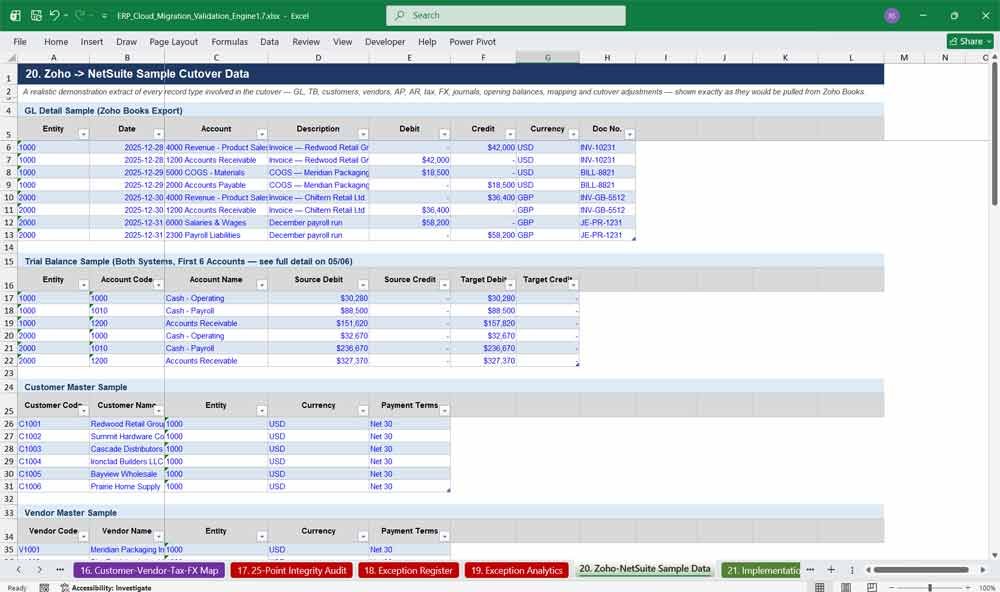Open GL Detail Account filter dropdown
Viewport: 1000px width, 592px height.
tap(261, 134)
